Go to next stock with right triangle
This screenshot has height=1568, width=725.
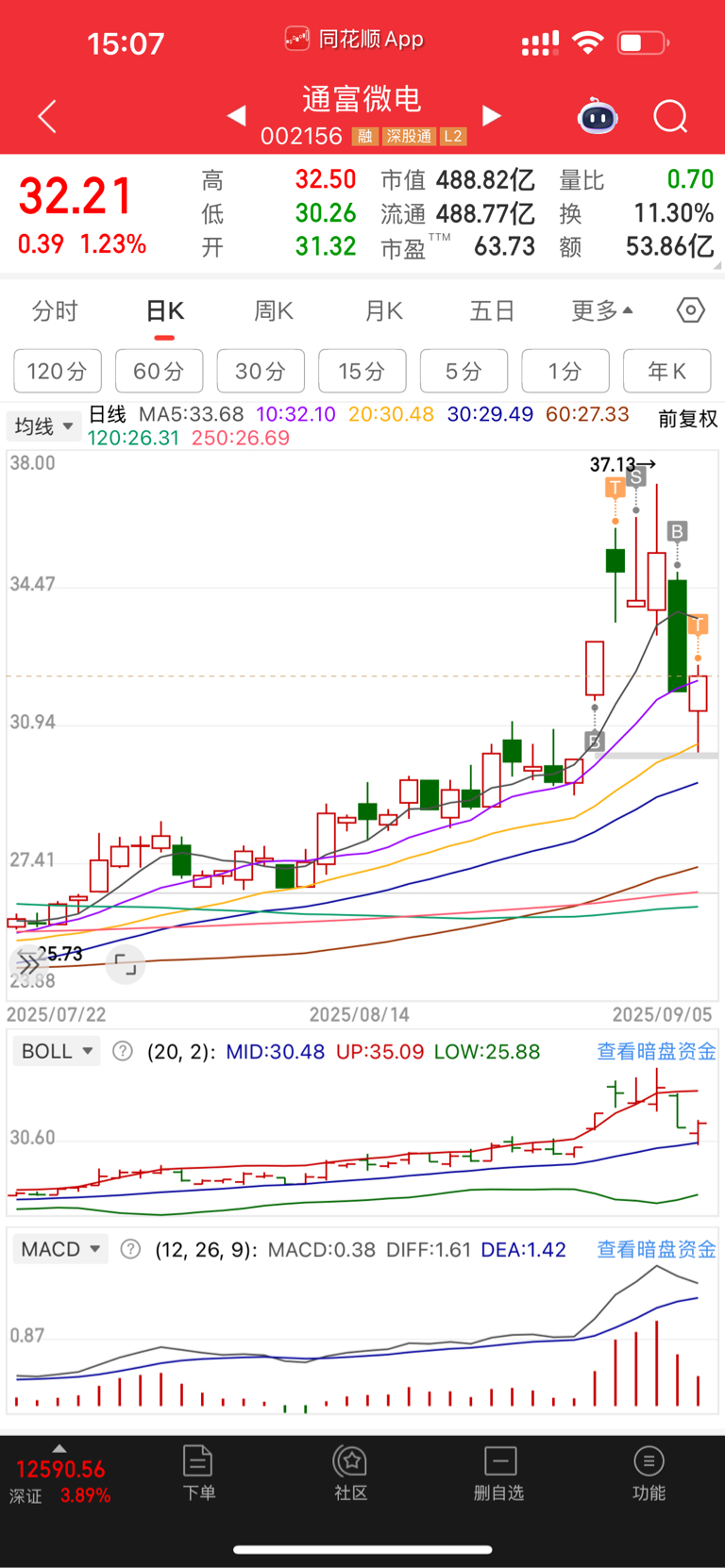[x=491, y=115]
